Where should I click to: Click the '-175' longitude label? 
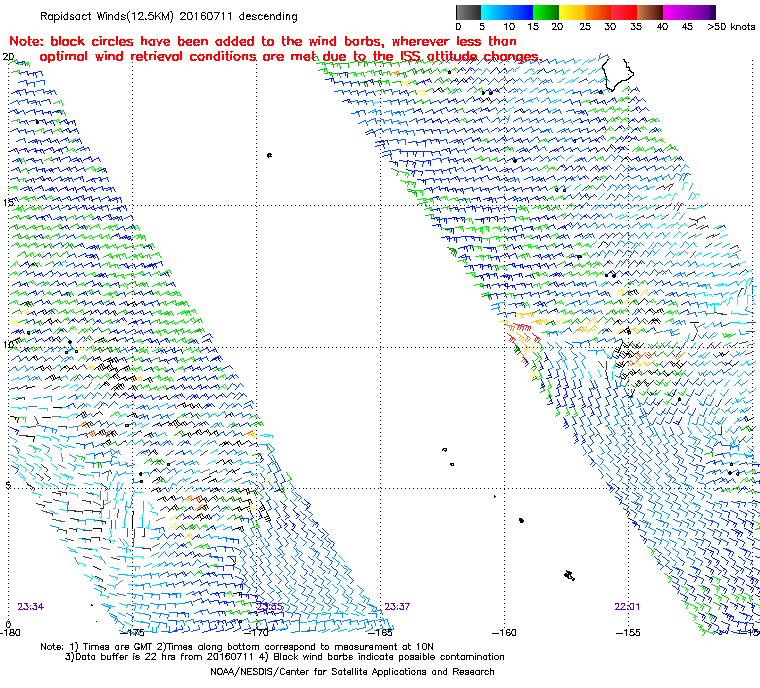click(134, 632)
